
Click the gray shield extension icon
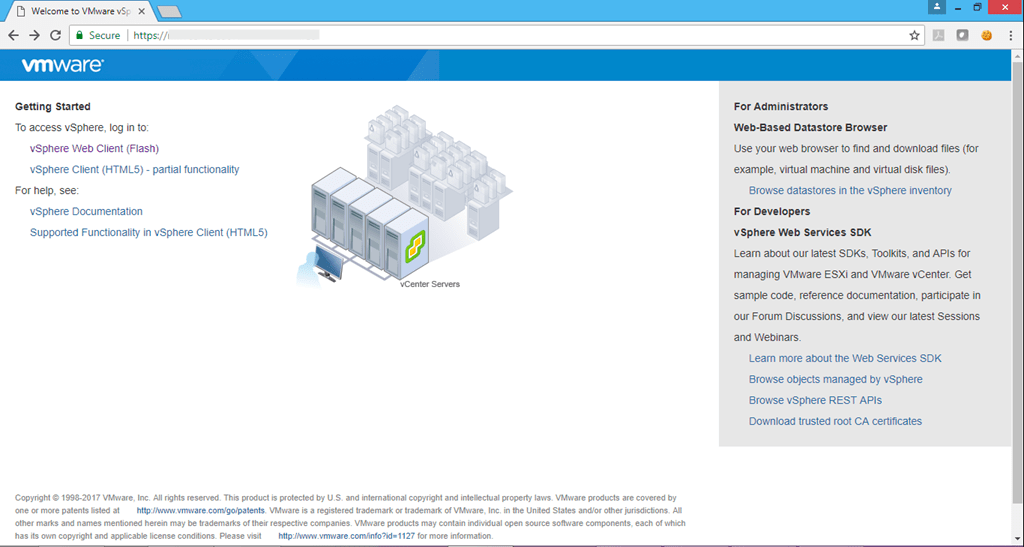[x=962, y=35]
